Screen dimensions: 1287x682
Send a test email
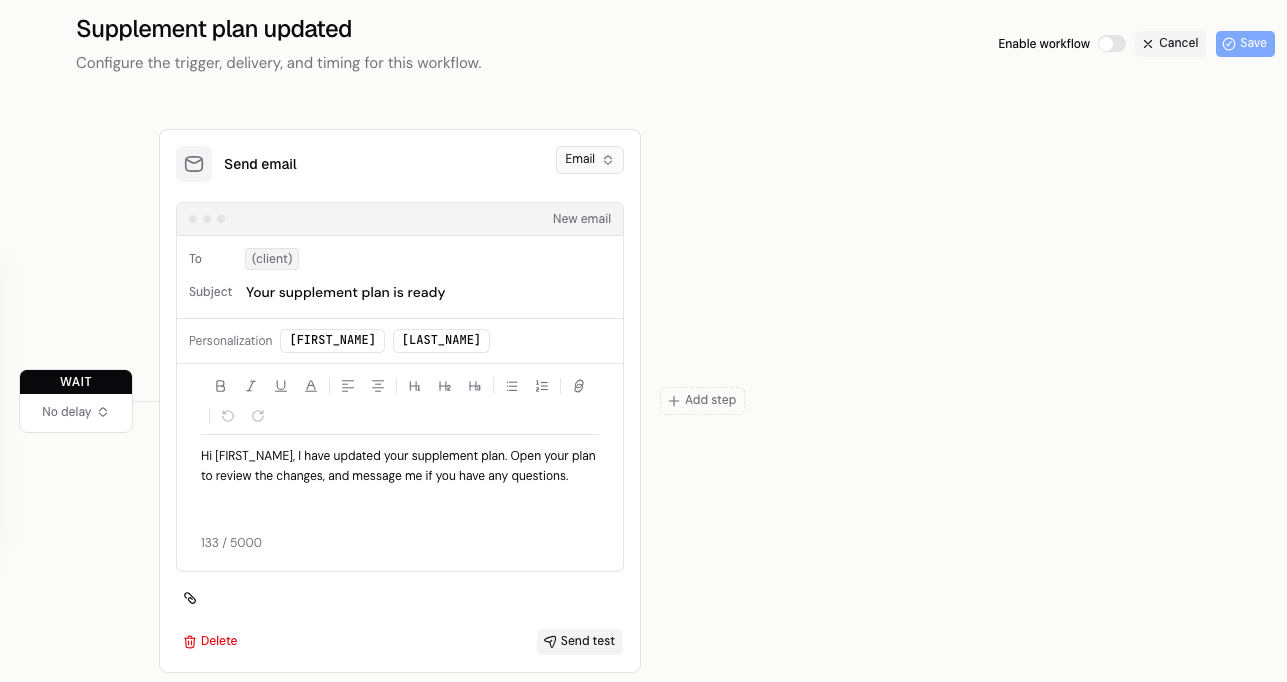click(580, 642)
